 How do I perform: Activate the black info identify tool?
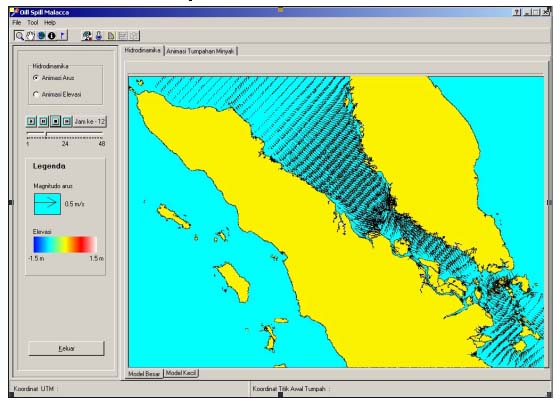click(52, 36)
